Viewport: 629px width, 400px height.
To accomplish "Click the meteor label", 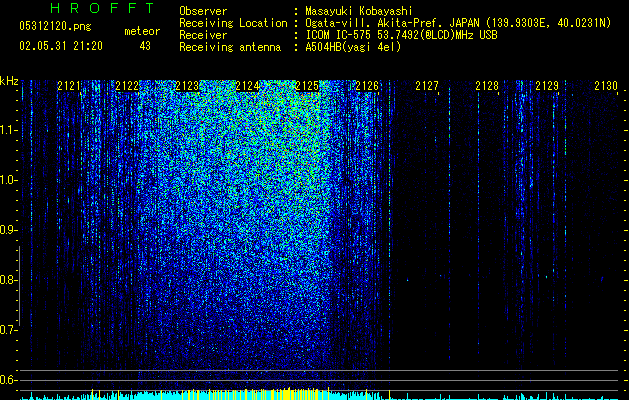I will 142,31.
